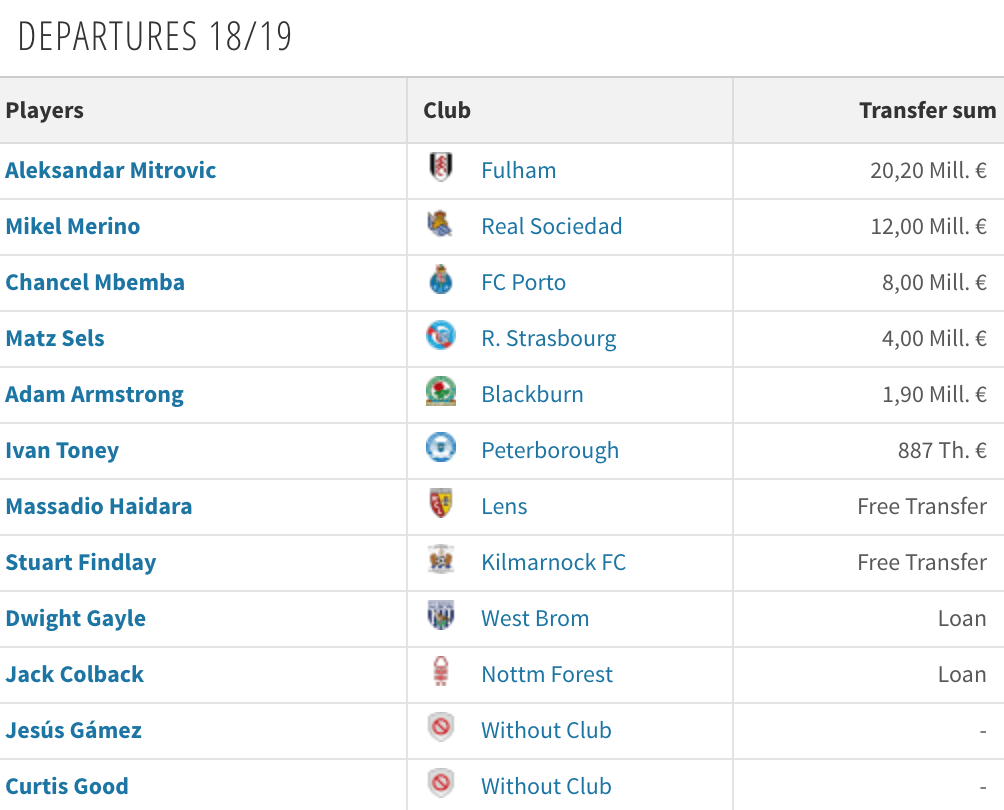Click the Club column header

tap(447, 110)
